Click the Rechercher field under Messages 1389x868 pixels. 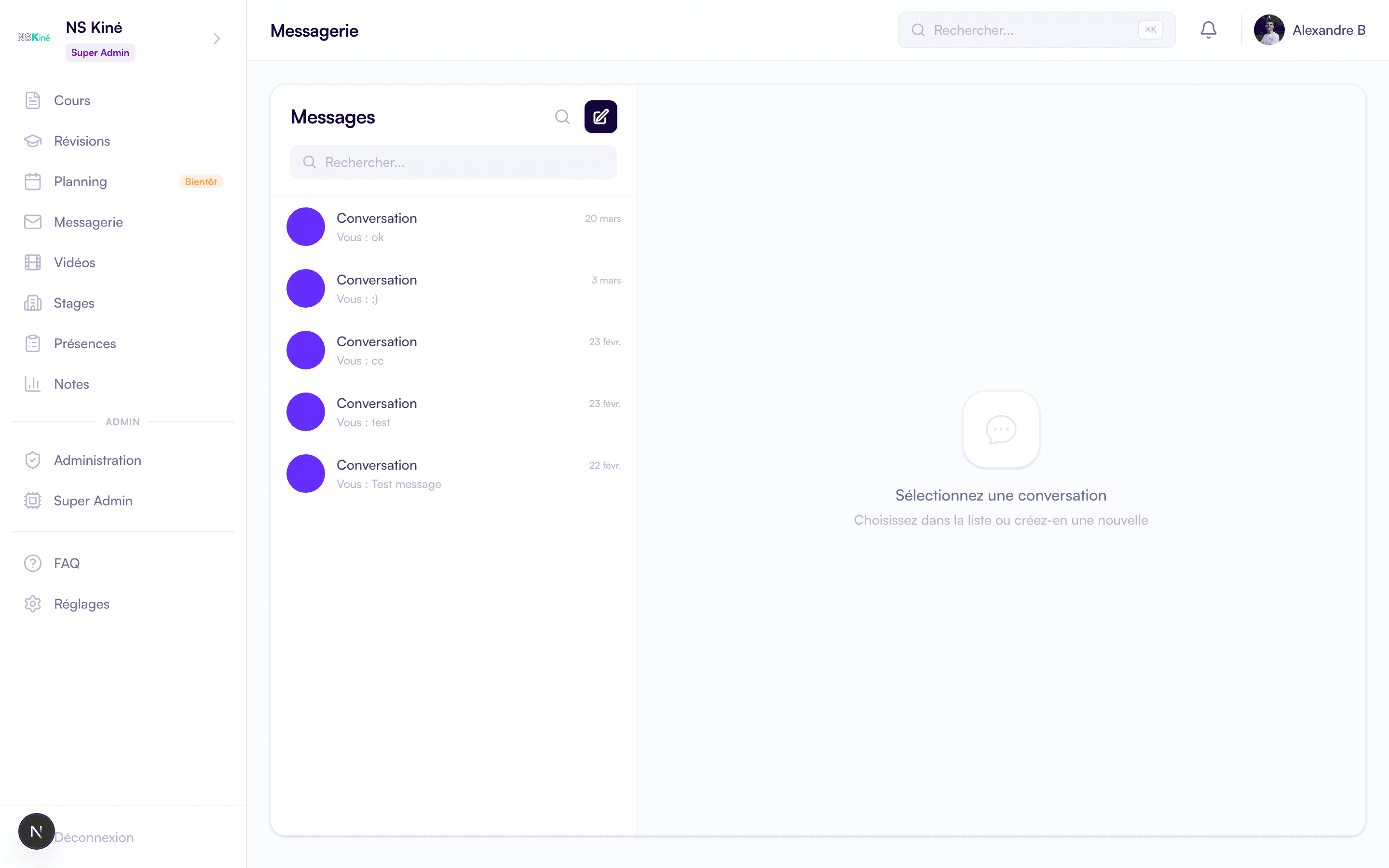[x=453, y=163]
